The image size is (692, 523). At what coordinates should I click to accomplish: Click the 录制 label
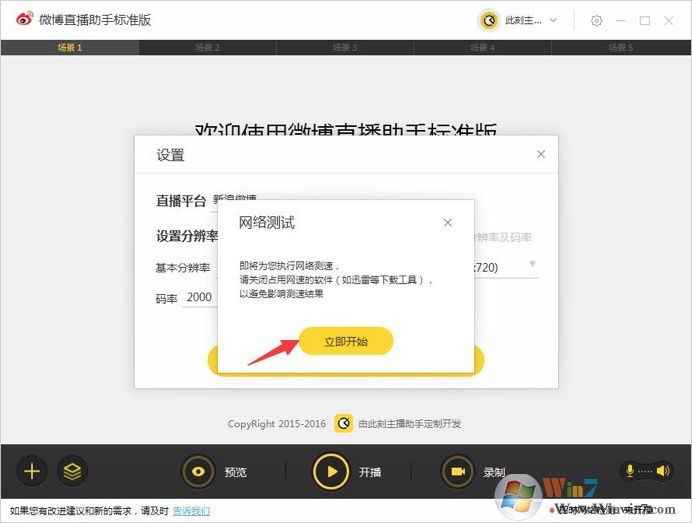(494, 472)
